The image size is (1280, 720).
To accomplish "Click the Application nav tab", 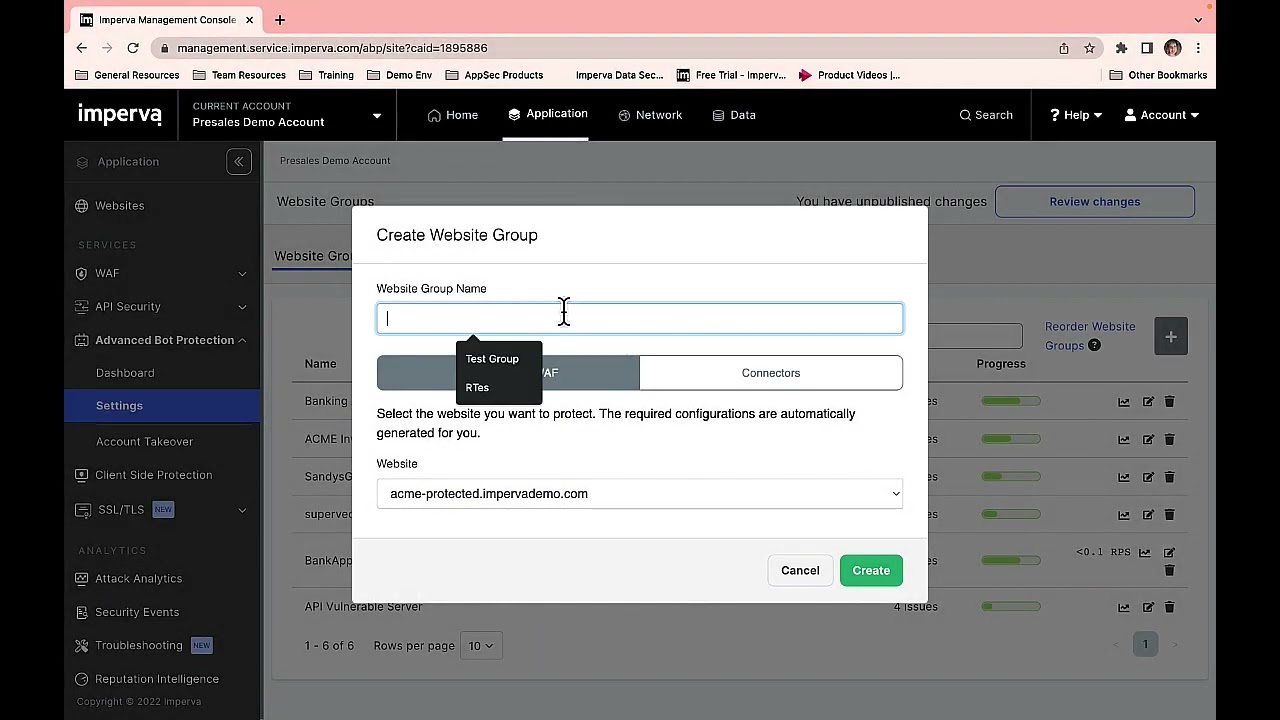I will [547, 114].
